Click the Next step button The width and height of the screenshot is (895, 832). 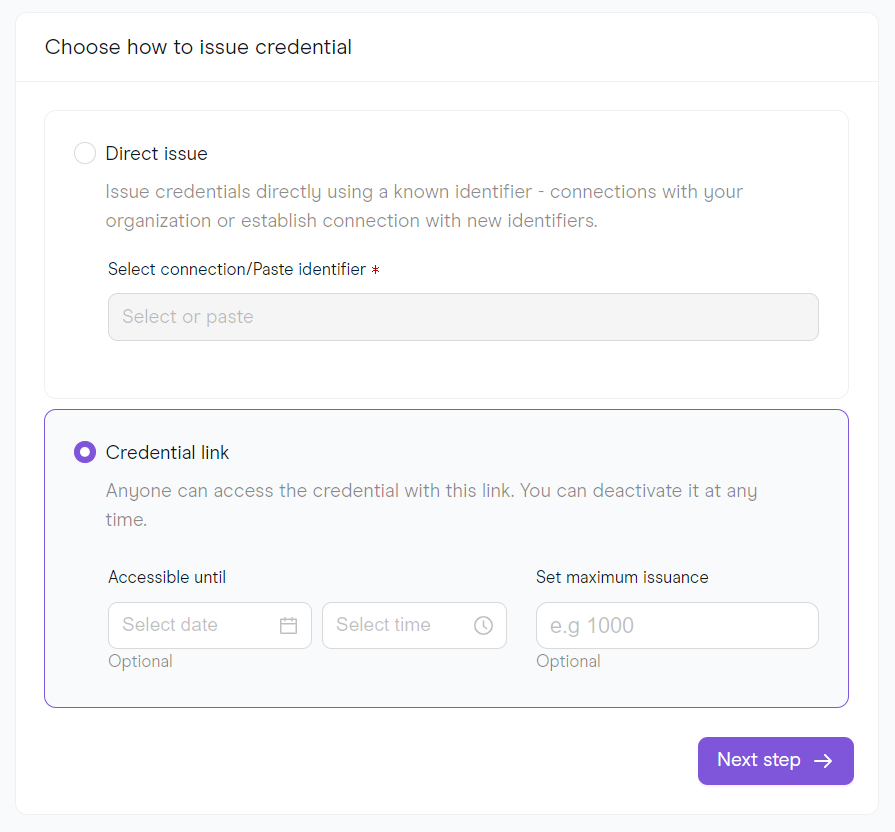click(775, 761)
